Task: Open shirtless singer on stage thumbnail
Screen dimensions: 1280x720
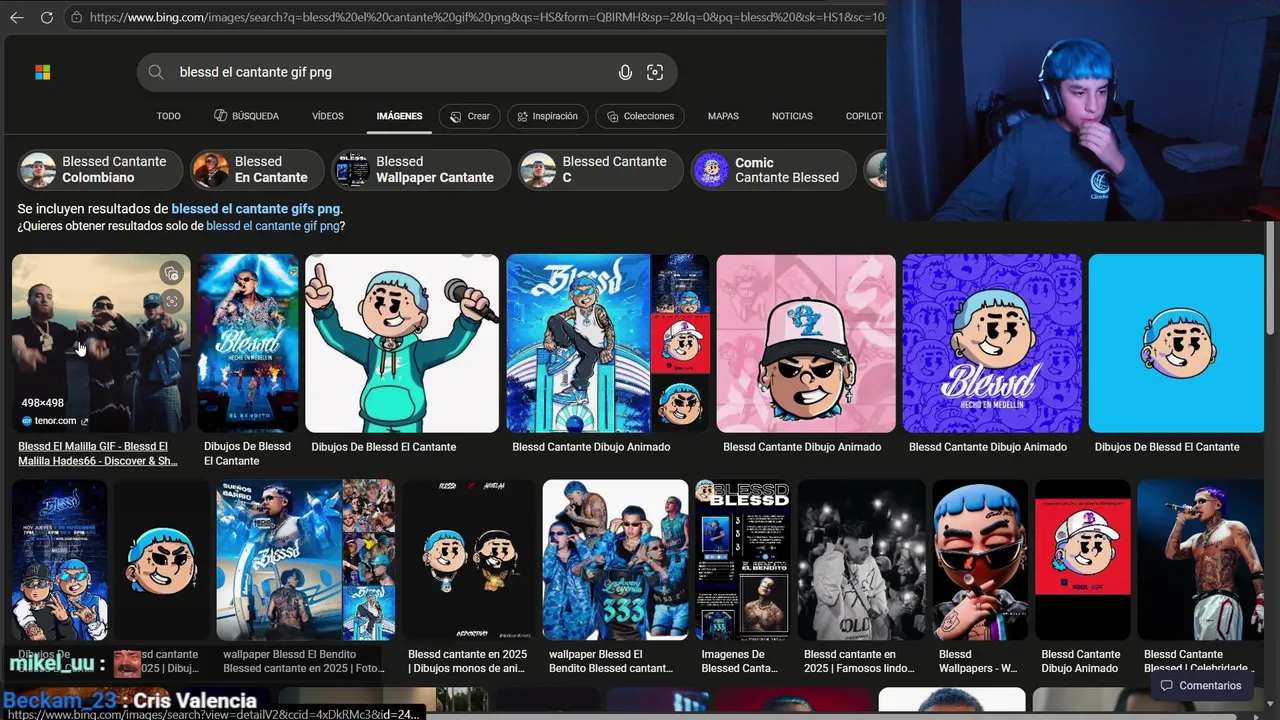Action: coord(1200,560)
